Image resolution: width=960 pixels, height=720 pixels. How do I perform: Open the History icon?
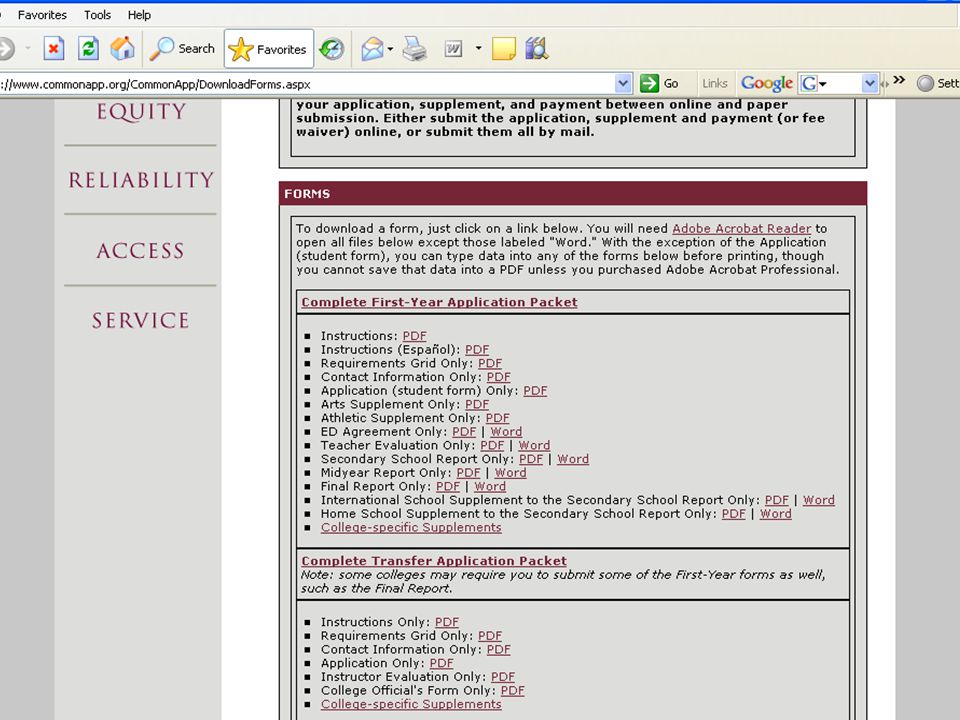click(x=331, y=49)
